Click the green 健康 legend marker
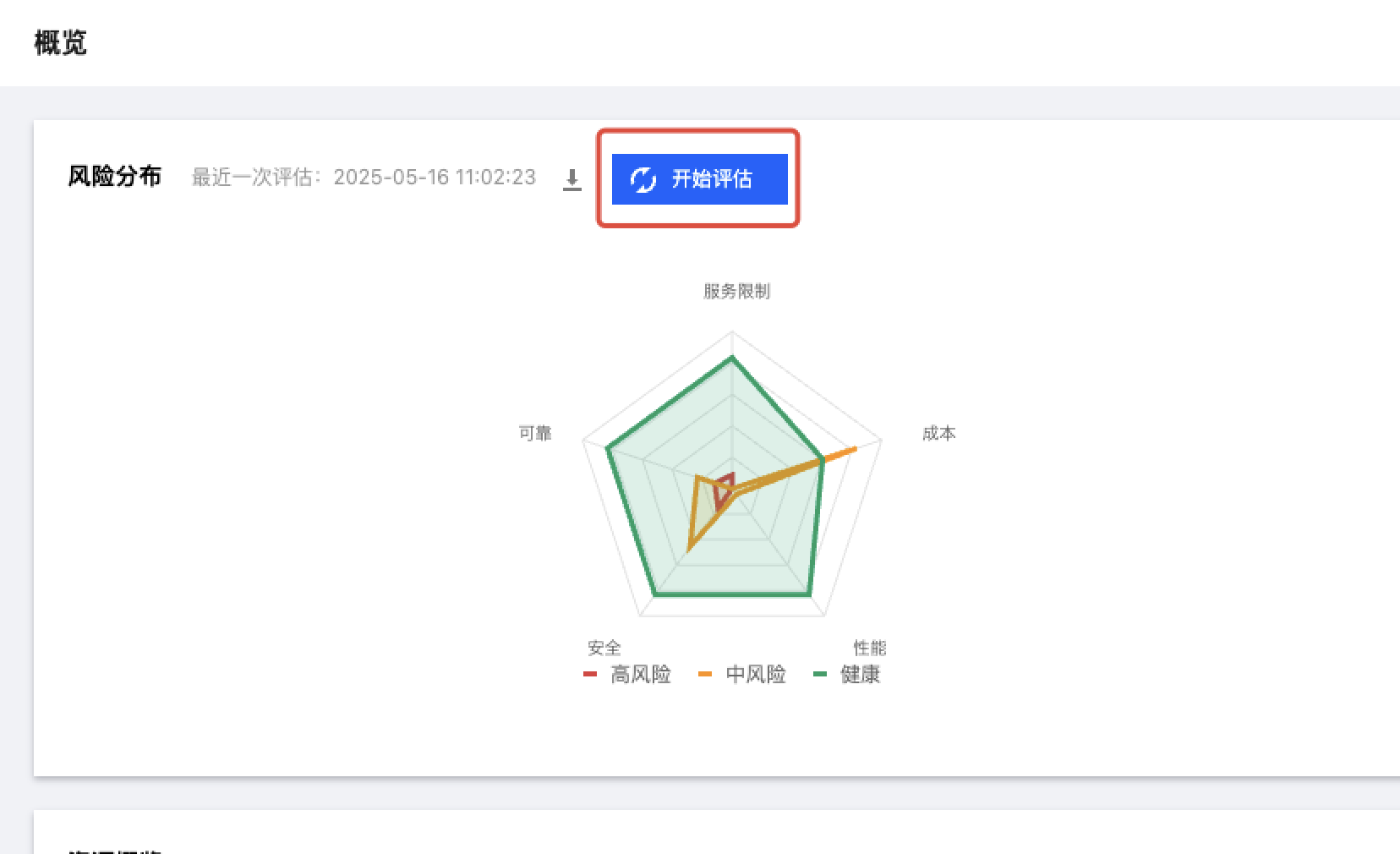Image resolution: width=1400 pixels, height=854 pixels. tap(819, 674)
